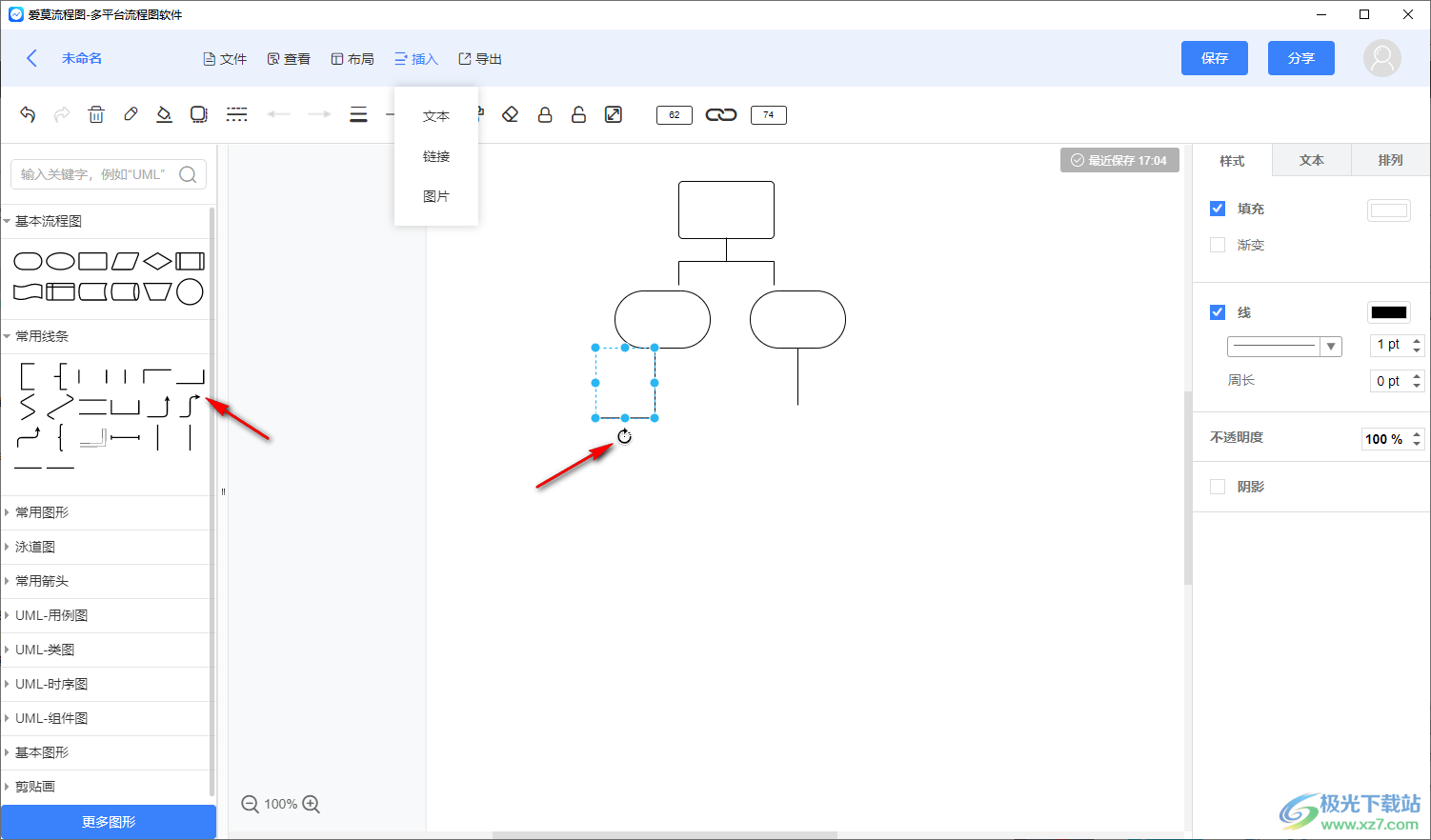Pick the diamond decision shape
The image size is (1431, 840).
157,261
